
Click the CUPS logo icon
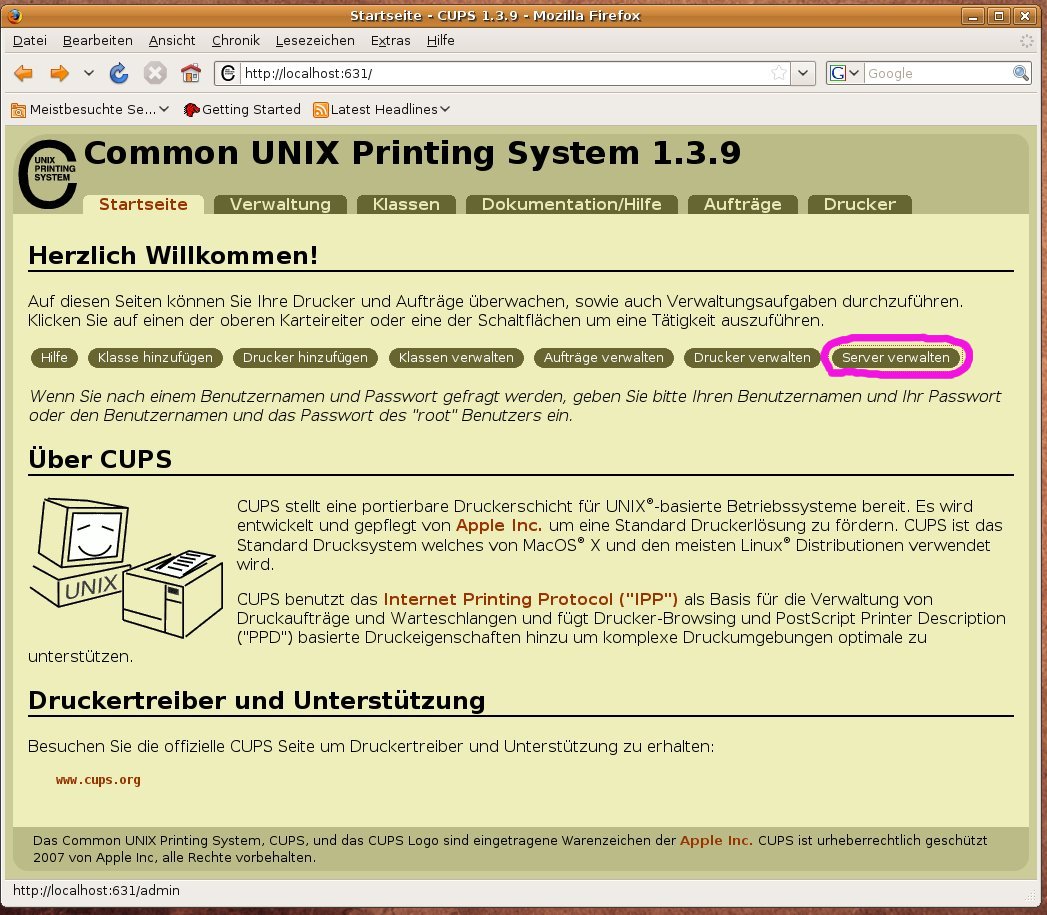click(48, 174)
